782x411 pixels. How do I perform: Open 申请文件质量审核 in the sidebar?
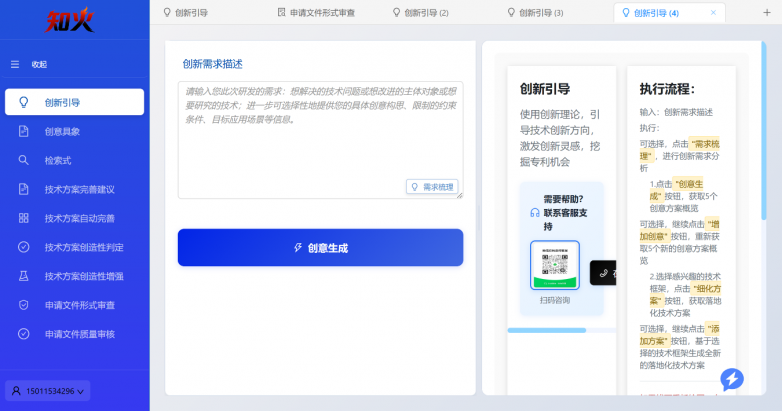(x=79, y=334)
